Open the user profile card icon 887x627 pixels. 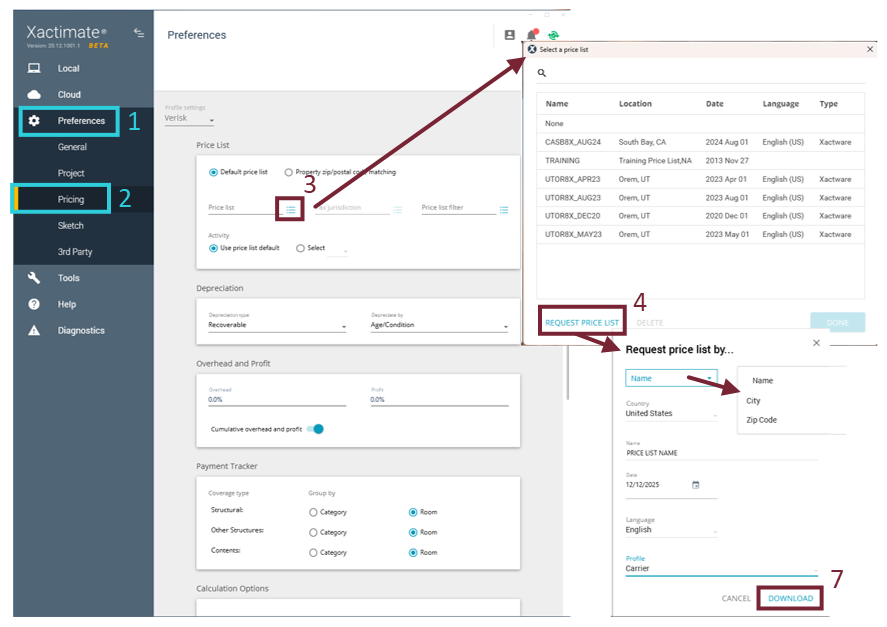(x=510, y=35)
